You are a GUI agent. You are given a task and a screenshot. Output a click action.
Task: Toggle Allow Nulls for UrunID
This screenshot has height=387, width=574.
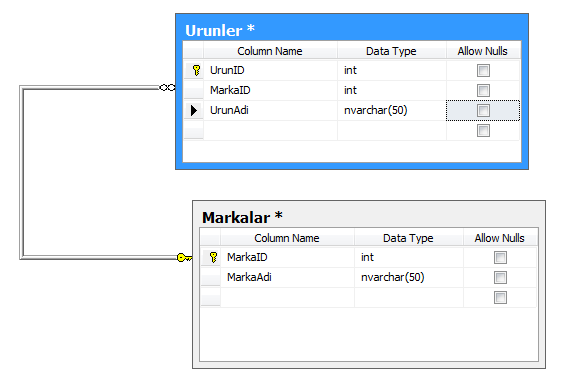click(x=483, y=70)
